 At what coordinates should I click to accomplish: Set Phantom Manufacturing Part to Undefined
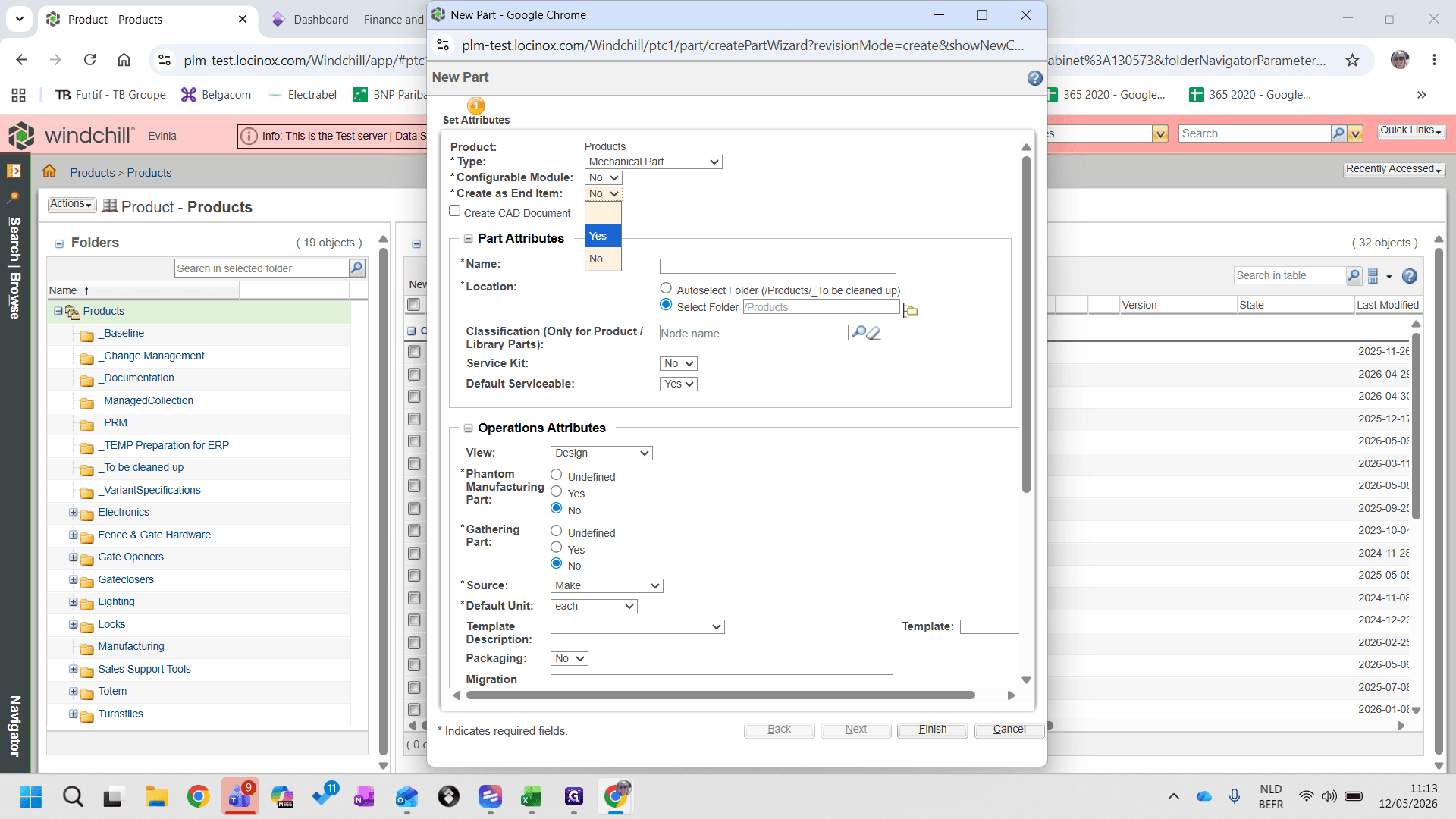[556, 475]
